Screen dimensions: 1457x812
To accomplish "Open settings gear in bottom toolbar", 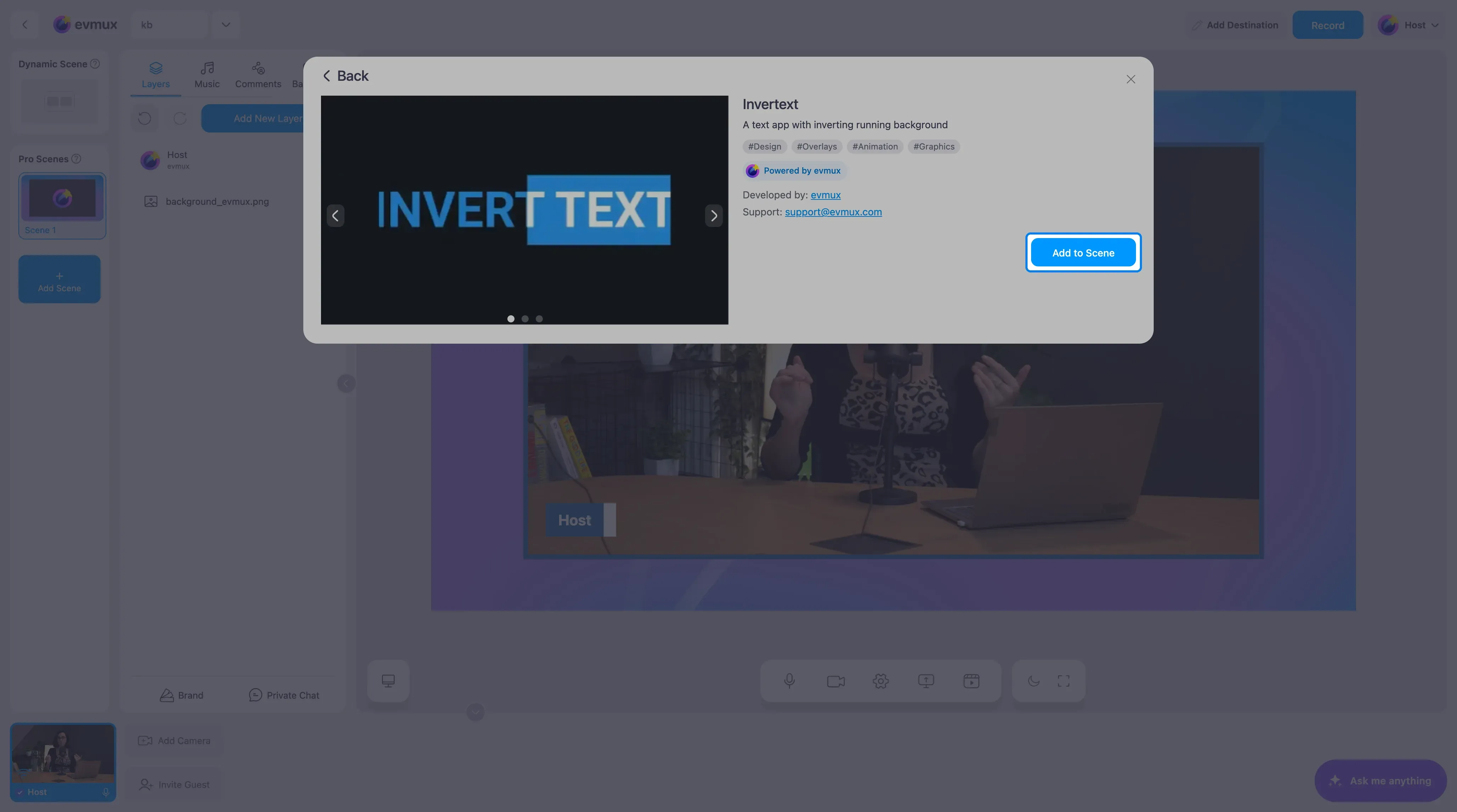I will point(881,681).
